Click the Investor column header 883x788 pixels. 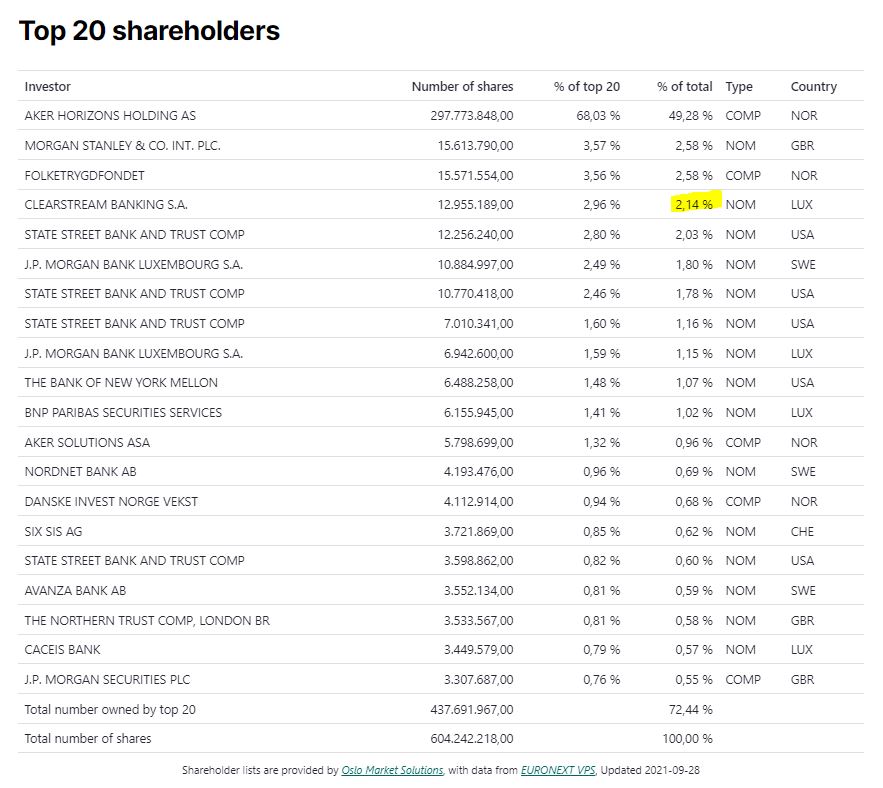pyautogui.click(x=48, y=87)
